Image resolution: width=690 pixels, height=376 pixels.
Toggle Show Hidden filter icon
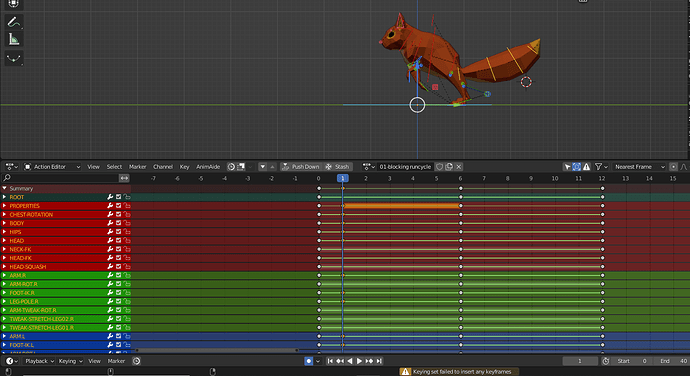tap(576, 167)
